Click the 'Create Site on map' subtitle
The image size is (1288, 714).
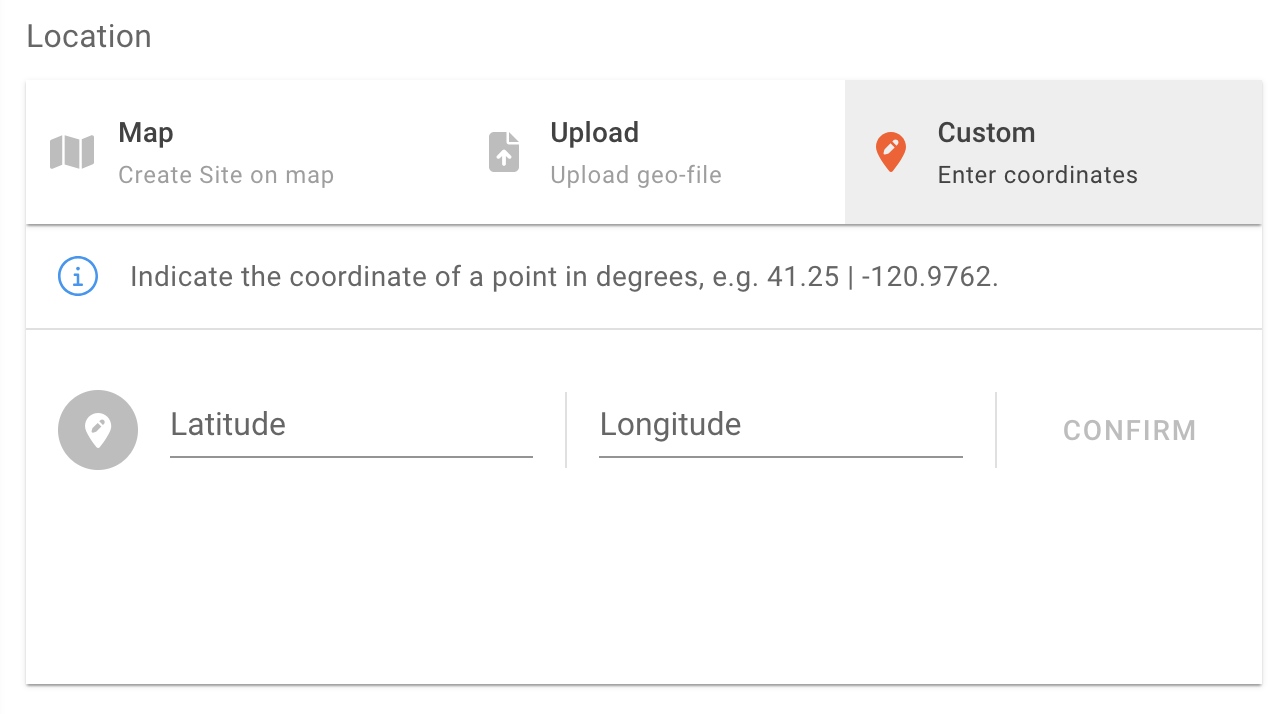pos(226,176)
